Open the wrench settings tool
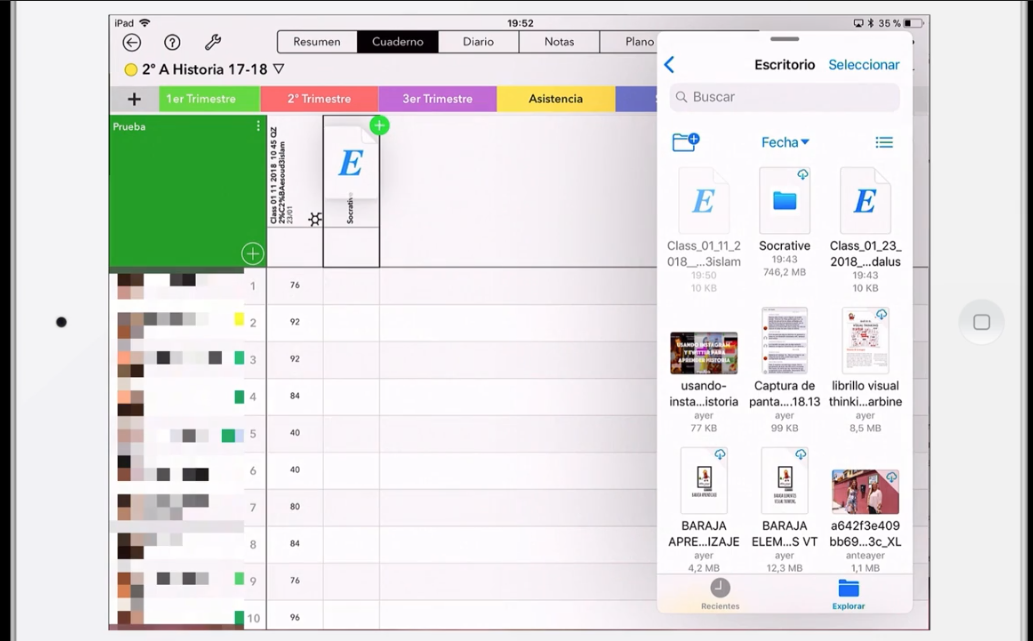The image size is (1033, 641). tap(212, 42)
